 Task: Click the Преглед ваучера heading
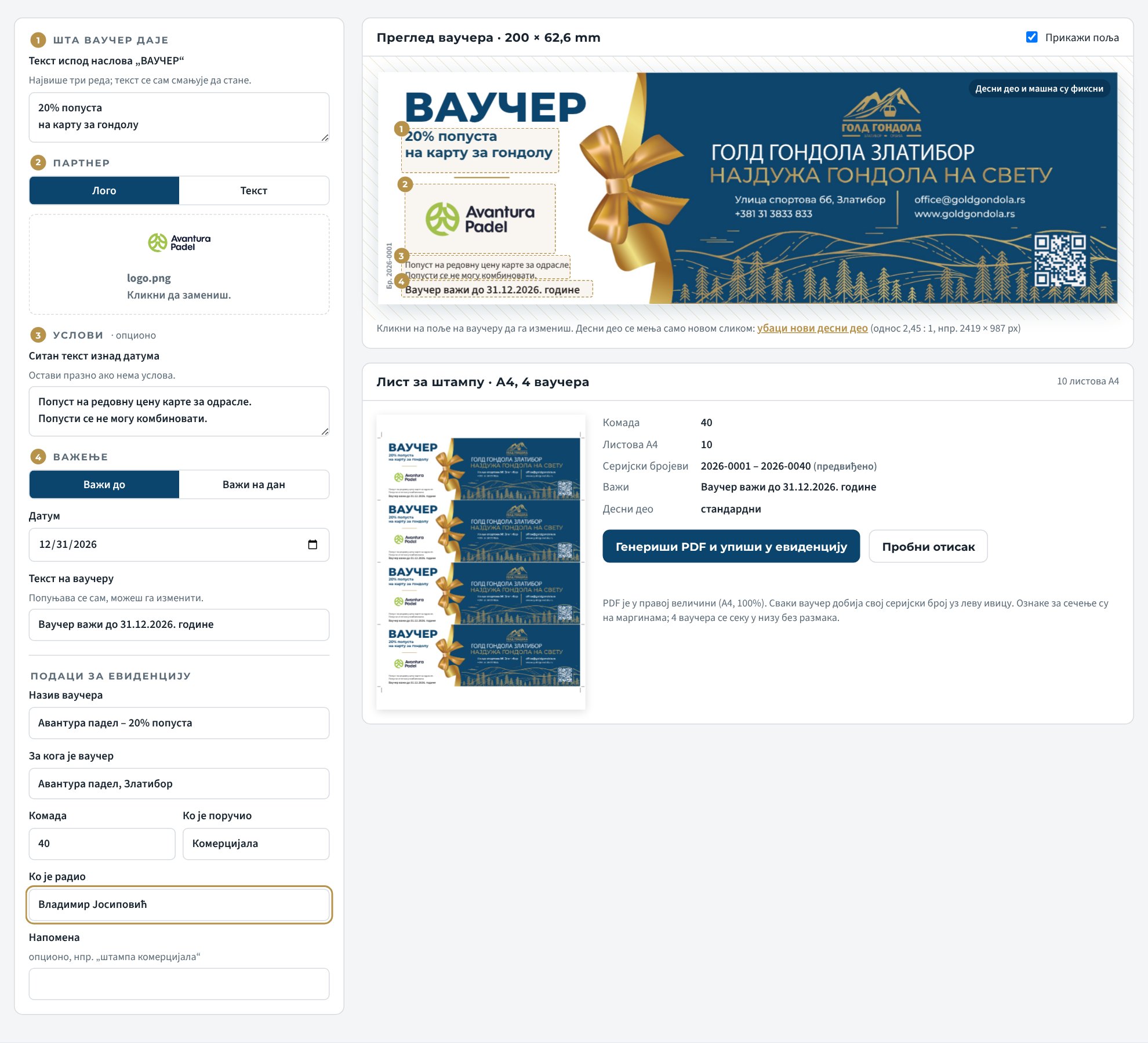pos(488,37)
